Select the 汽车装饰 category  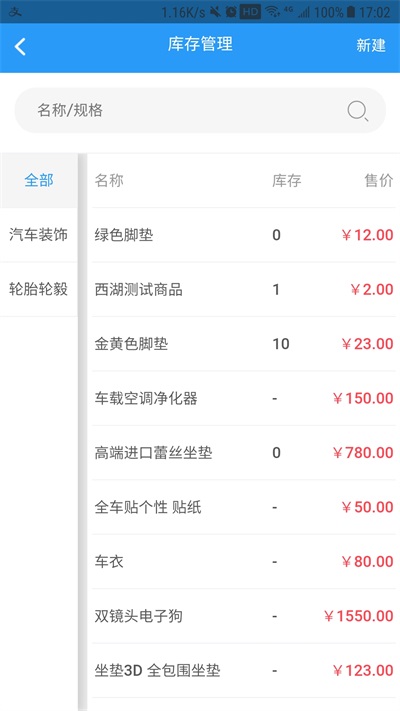pyautogui.click(x=39, y=235)
